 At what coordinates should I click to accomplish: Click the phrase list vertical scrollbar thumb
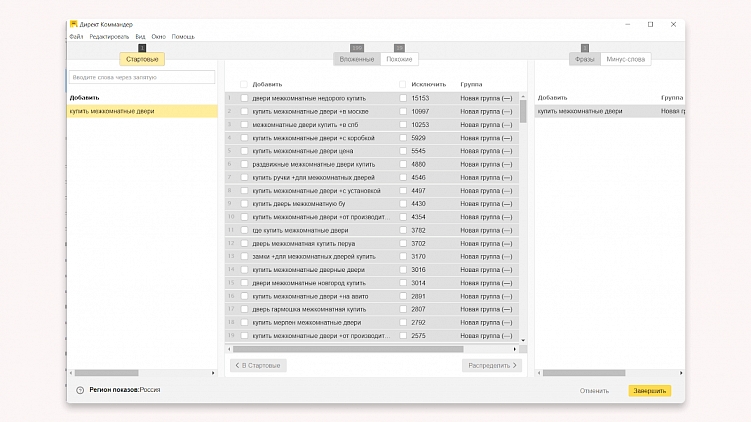pyautogui.click(x=523, y=111)
